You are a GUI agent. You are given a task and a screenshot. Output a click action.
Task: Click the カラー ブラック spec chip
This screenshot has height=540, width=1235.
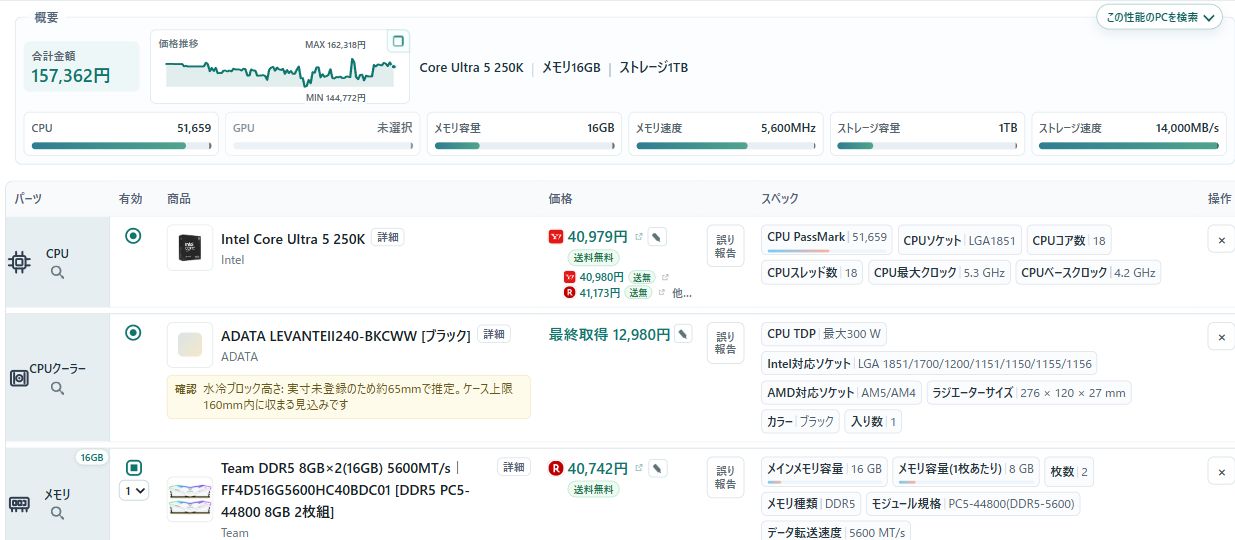click(801, 422)
